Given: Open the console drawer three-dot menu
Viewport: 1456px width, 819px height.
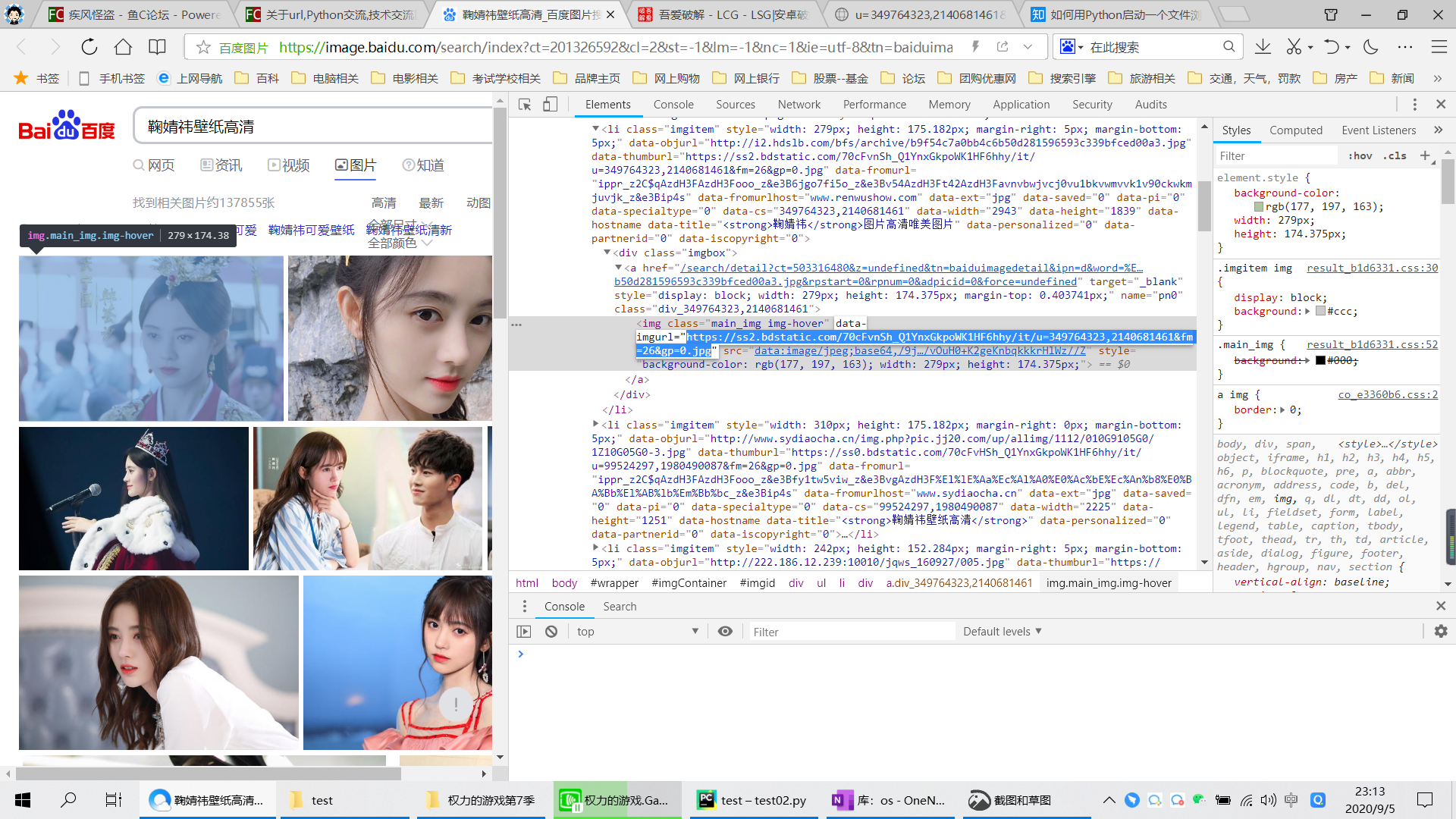Looking at the screenshot, I should pos(524,606).
